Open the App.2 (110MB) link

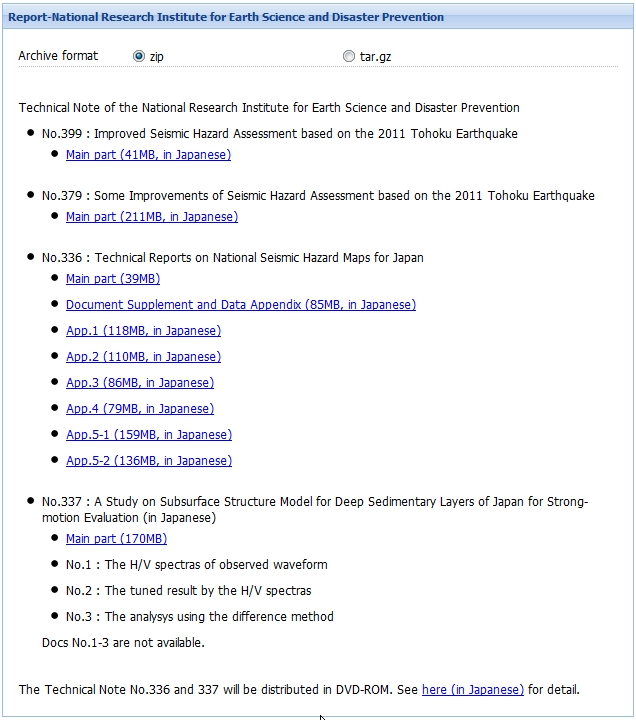click(143, 357)
